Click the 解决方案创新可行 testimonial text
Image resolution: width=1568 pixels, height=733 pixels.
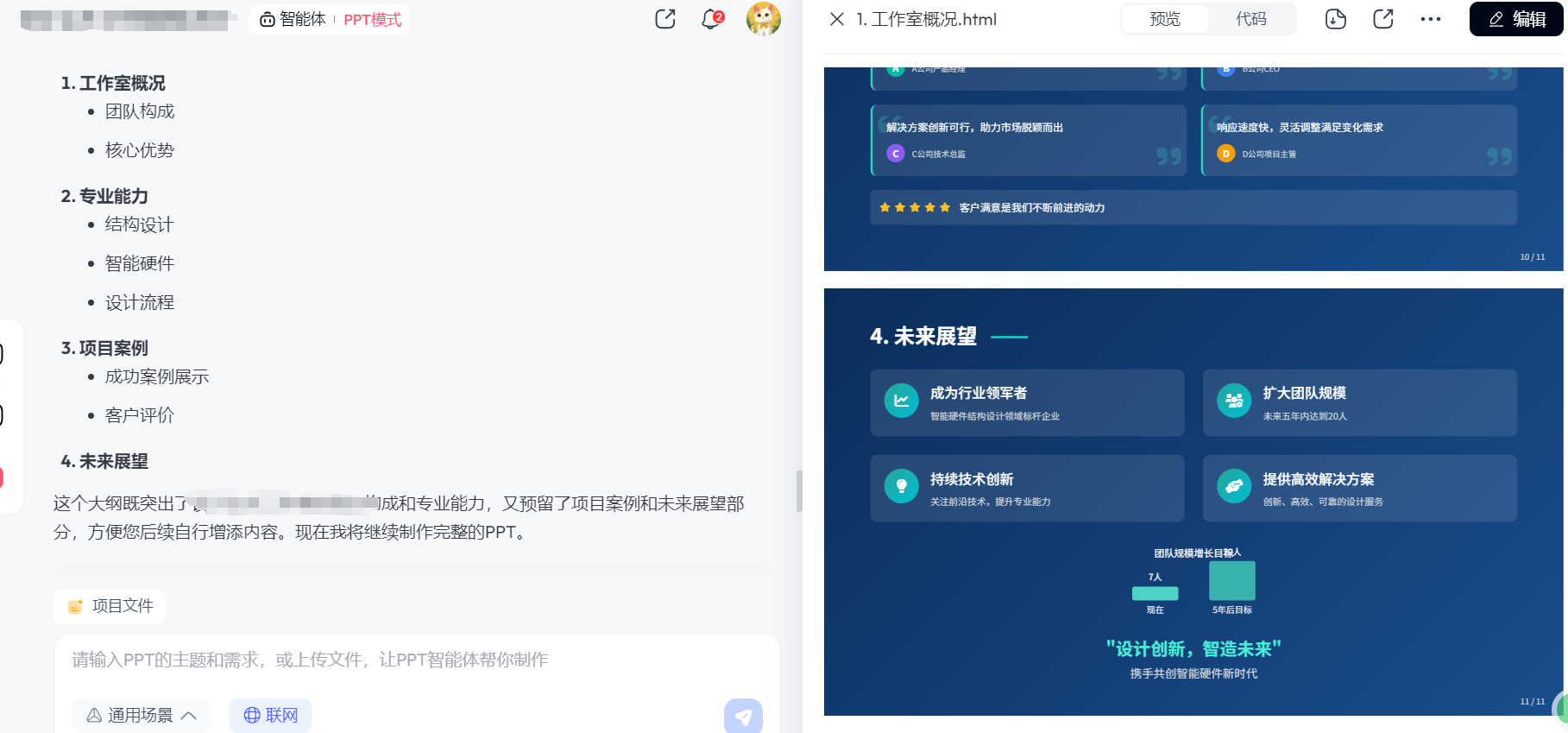tap(975, 128)
